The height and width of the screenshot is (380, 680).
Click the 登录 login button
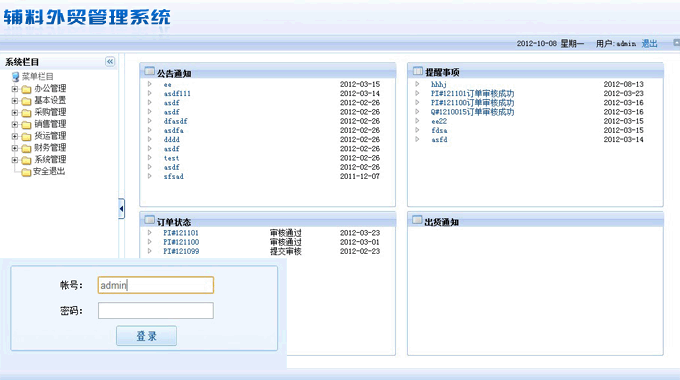pyautogui.click(x=147, y=336)
